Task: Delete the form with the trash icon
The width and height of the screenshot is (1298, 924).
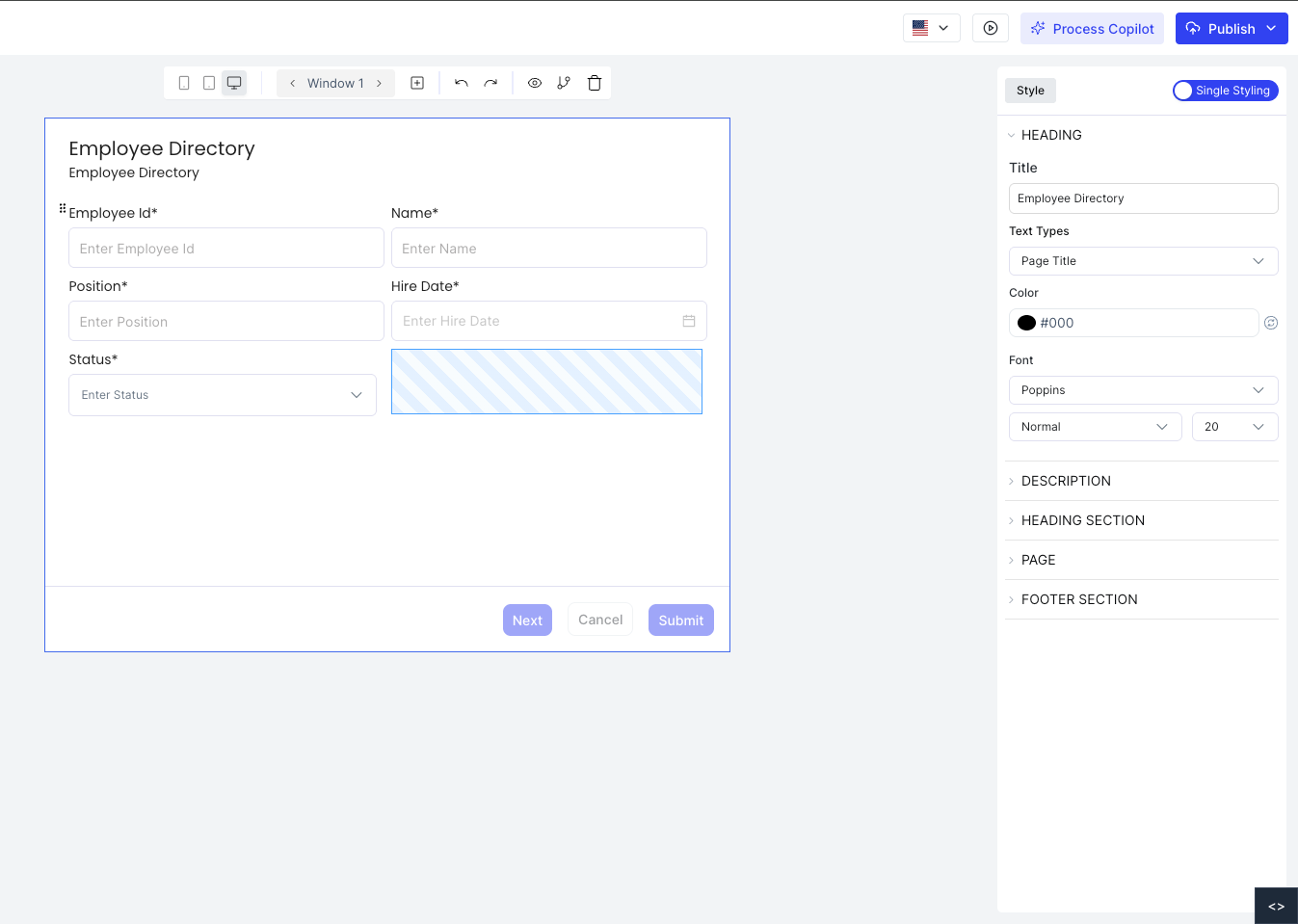Action: point(595,83)
